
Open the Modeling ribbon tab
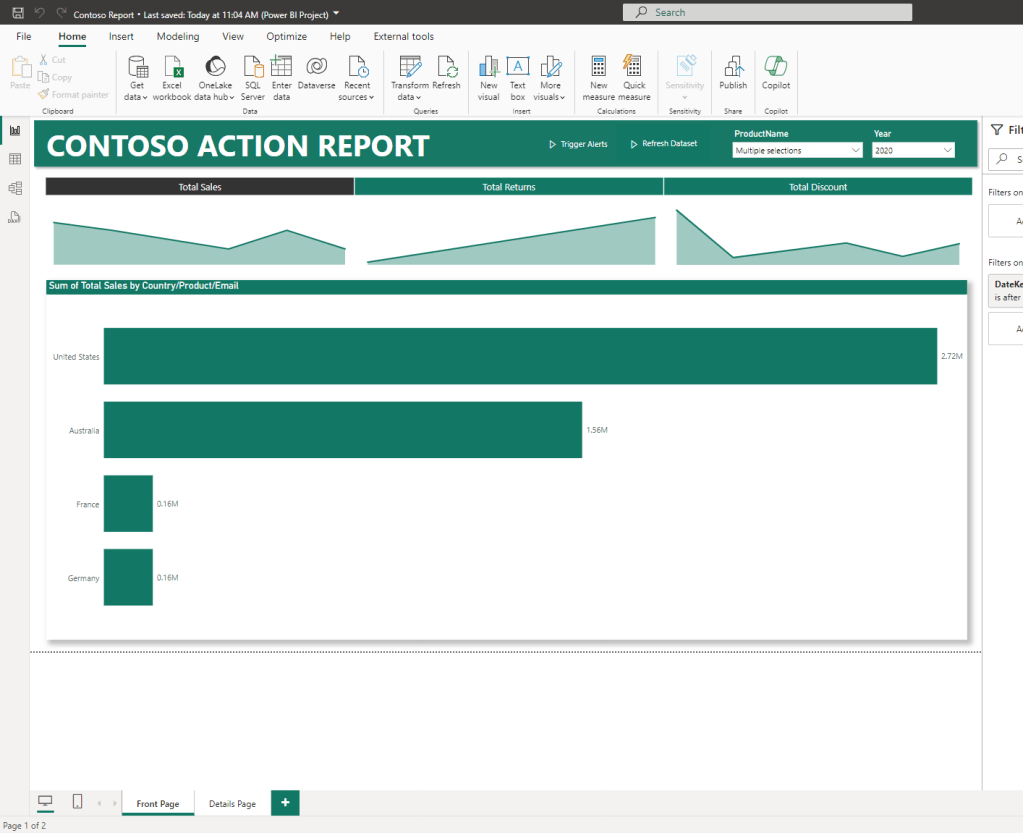(178, 37)
